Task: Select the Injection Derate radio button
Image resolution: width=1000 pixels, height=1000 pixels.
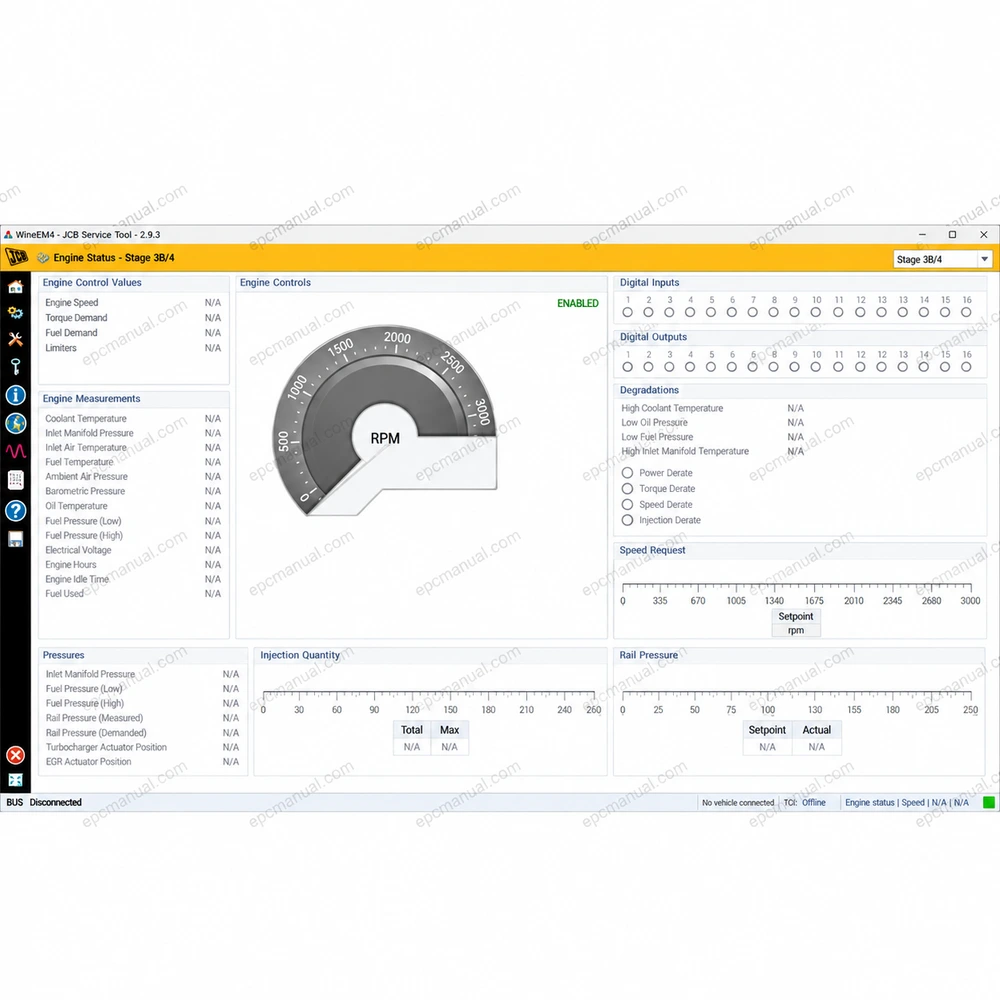Action: coord(628,520)
